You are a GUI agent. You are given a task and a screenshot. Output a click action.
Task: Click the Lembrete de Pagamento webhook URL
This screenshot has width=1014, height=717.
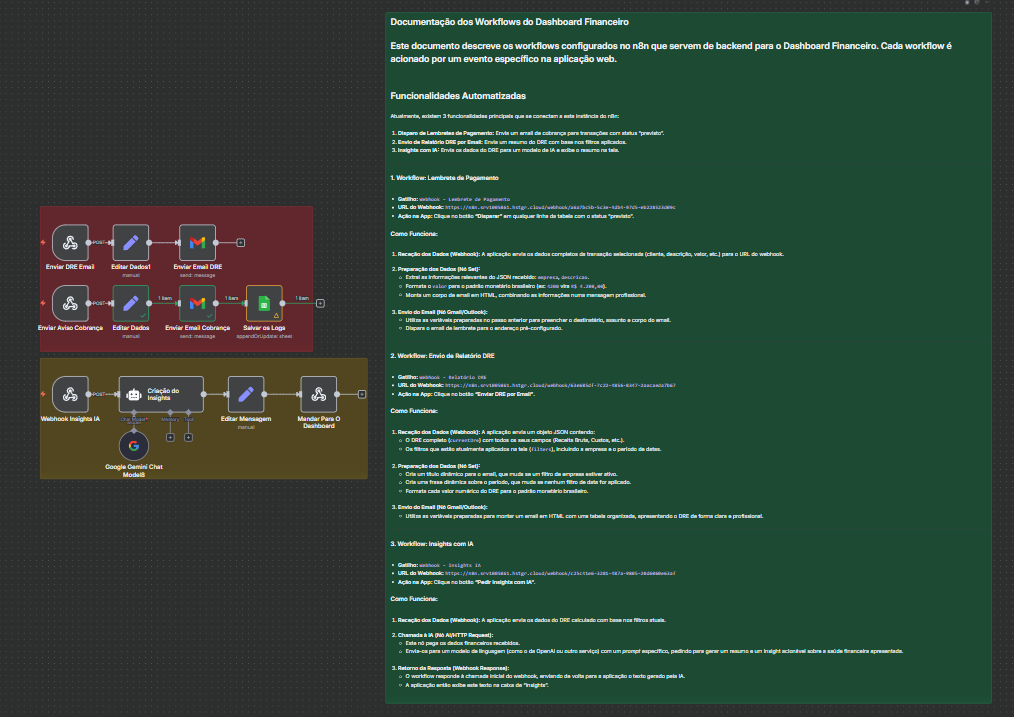pos(558,207)
